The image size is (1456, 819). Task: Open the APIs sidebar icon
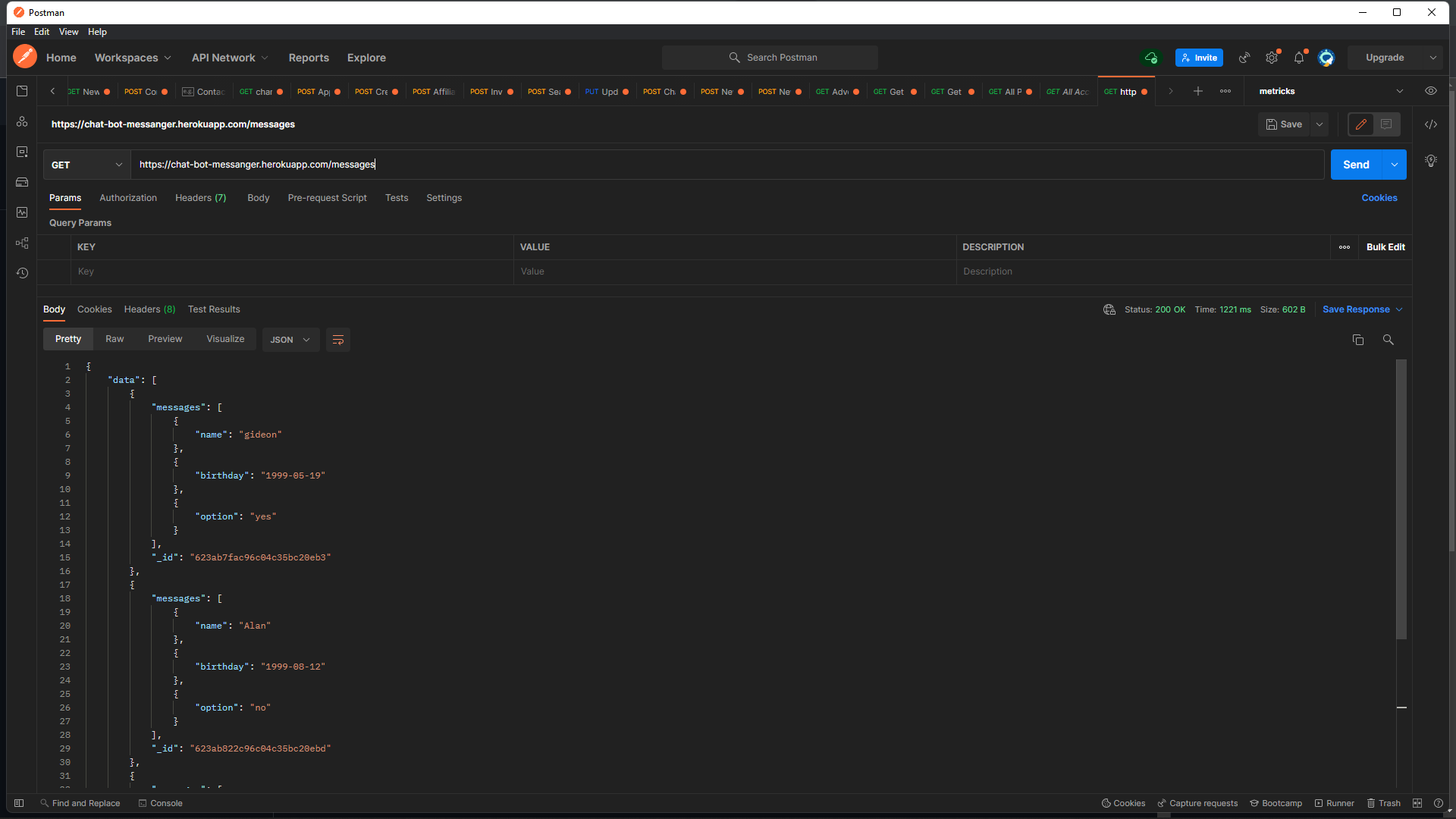pos(22,121)
